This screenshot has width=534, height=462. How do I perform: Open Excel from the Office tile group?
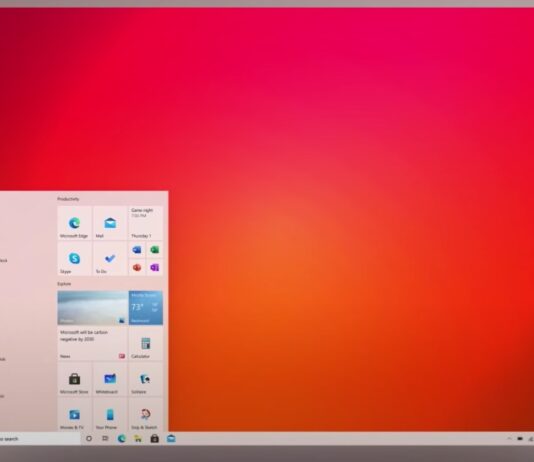(x=155, y=250)
